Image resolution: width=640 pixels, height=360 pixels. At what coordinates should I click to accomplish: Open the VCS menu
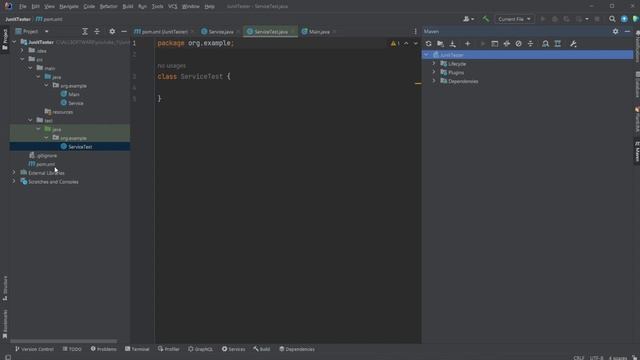point(173,7)
